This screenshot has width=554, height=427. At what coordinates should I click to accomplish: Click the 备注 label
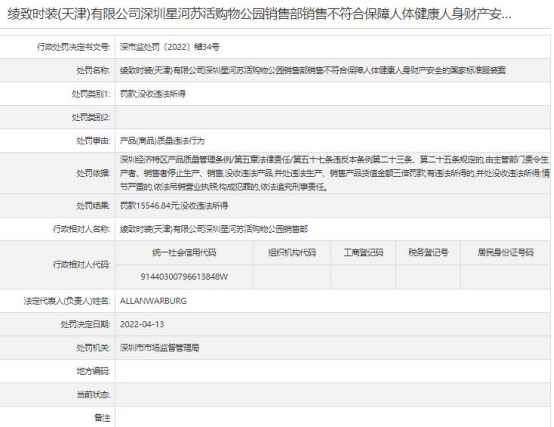[102, 418]
